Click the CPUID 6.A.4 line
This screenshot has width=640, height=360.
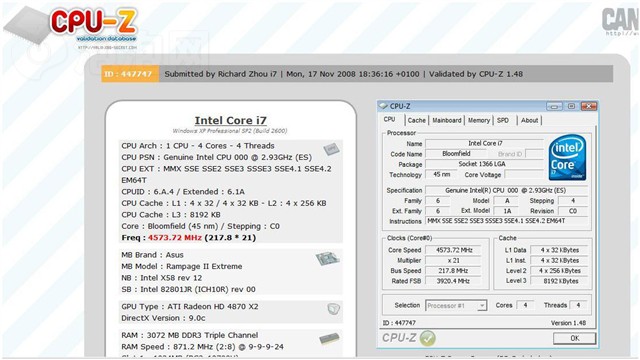click(183, 191)
